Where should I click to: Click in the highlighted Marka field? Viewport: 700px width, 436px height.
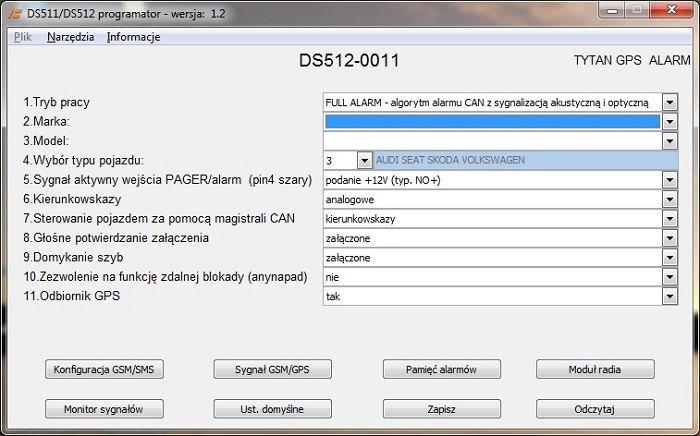click(x=491, y=121)
